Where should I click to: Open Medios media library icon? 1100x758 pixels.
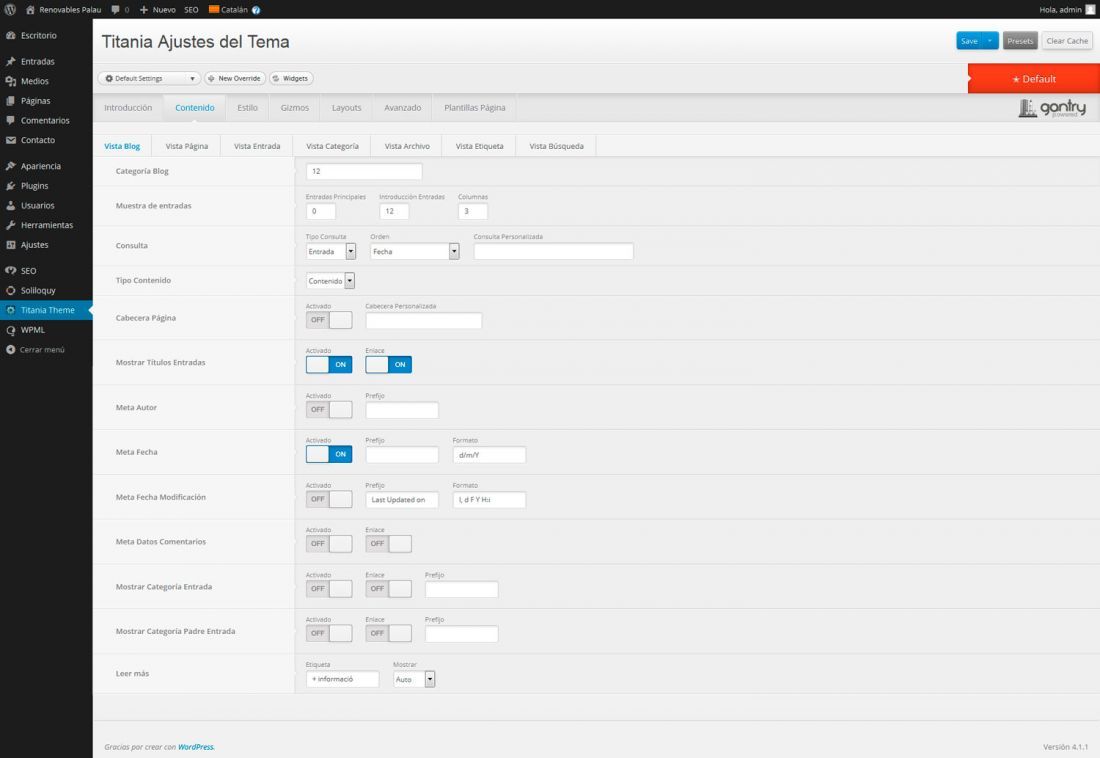(11, 81)
